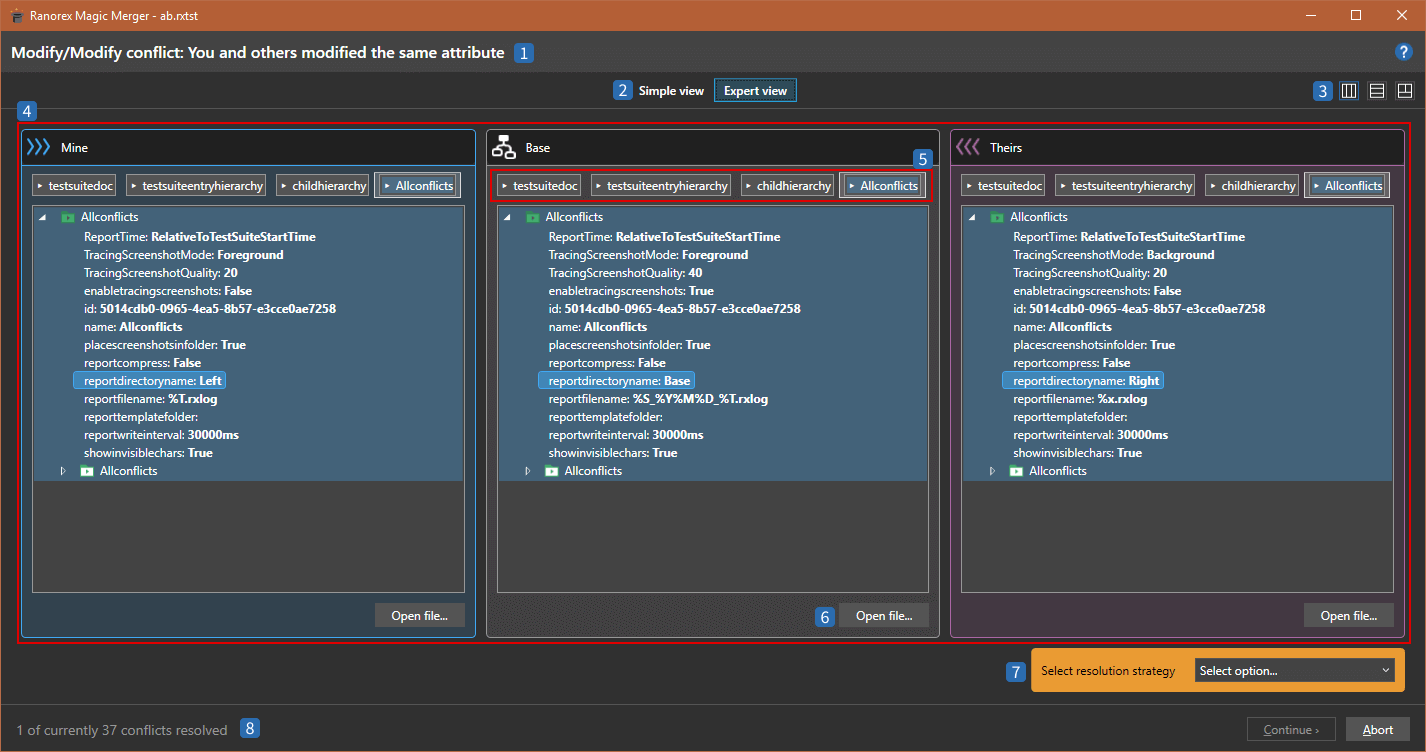
Task: Click reportfilename: %T.rxlog in Mine
Action: pyautogui.click(x=151, y=399)
